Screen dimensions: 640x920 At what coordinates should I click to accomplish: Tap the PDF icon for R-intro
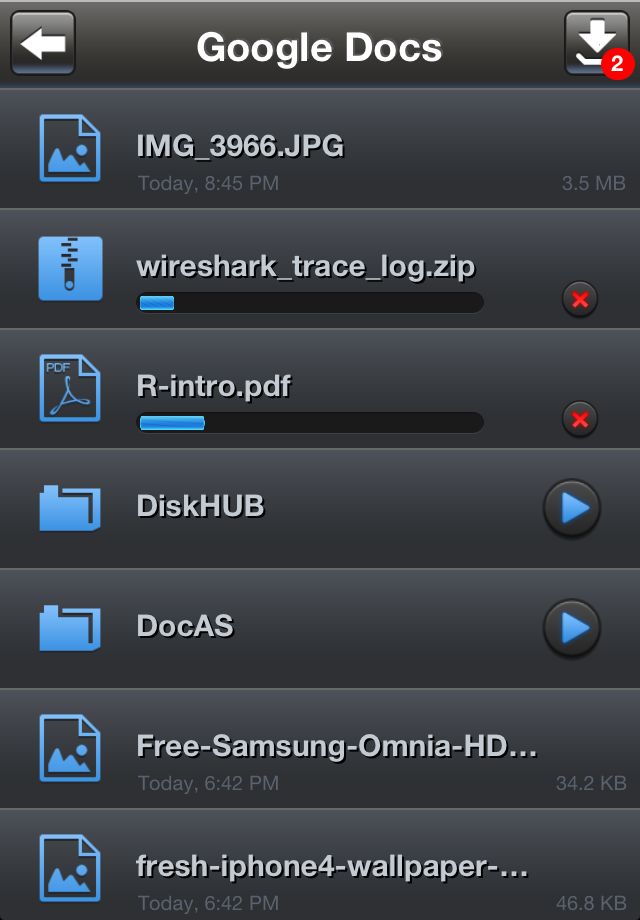tap(70, 388)
